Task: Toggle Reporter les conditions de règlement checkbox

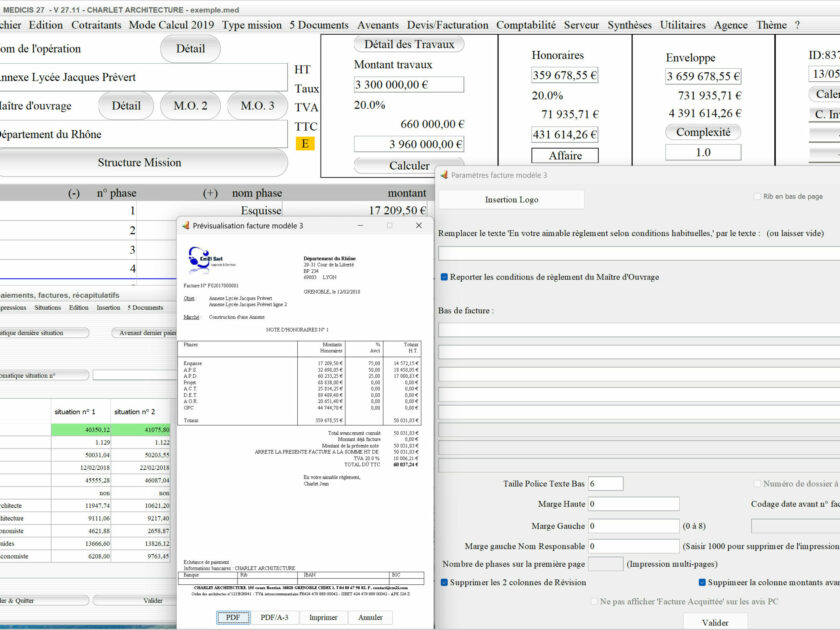Action: [444, 277]
